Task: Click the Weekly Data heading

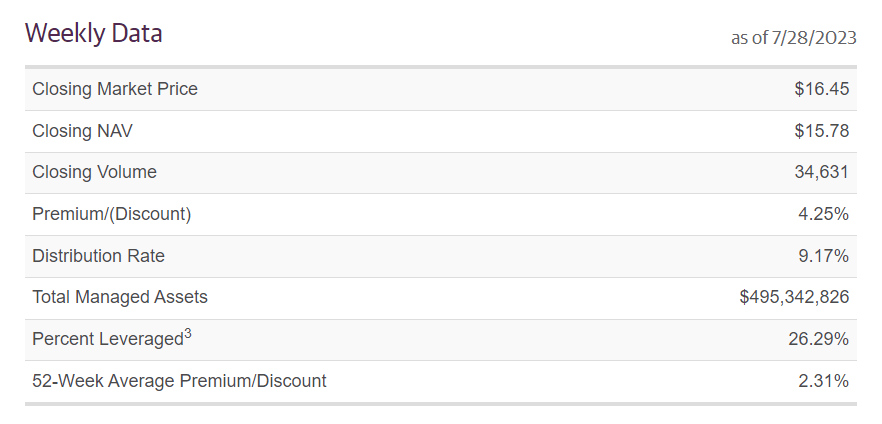Action: (94, 34)
